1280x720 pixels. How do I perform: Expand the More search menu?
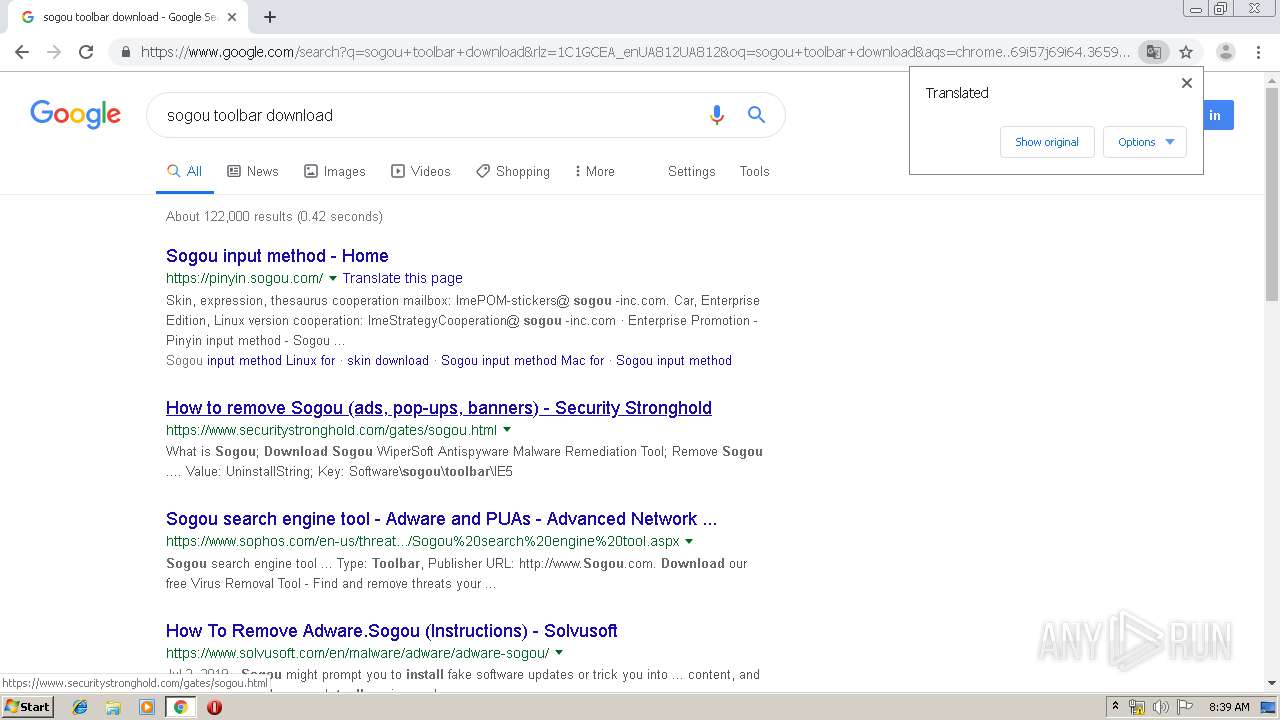(595, 172)
